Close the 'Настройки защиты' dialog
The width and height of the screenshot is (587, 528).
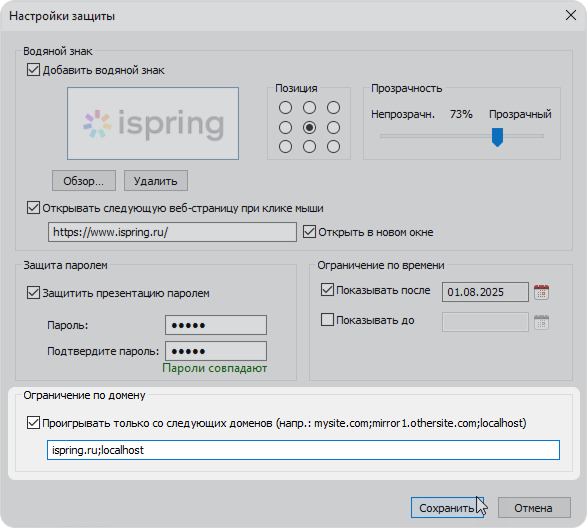click(571, 15)
